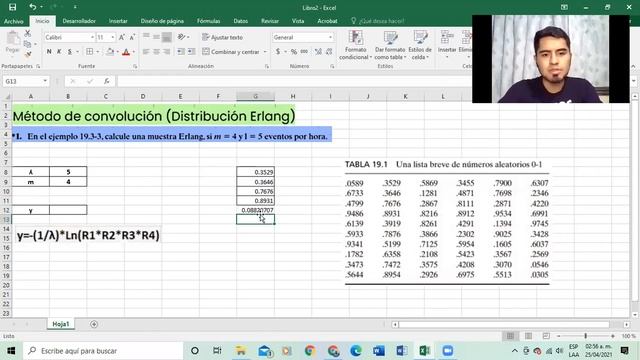Viewport: 640px width, 360px height.
Task: Align text right
Action: click(167, 52)
